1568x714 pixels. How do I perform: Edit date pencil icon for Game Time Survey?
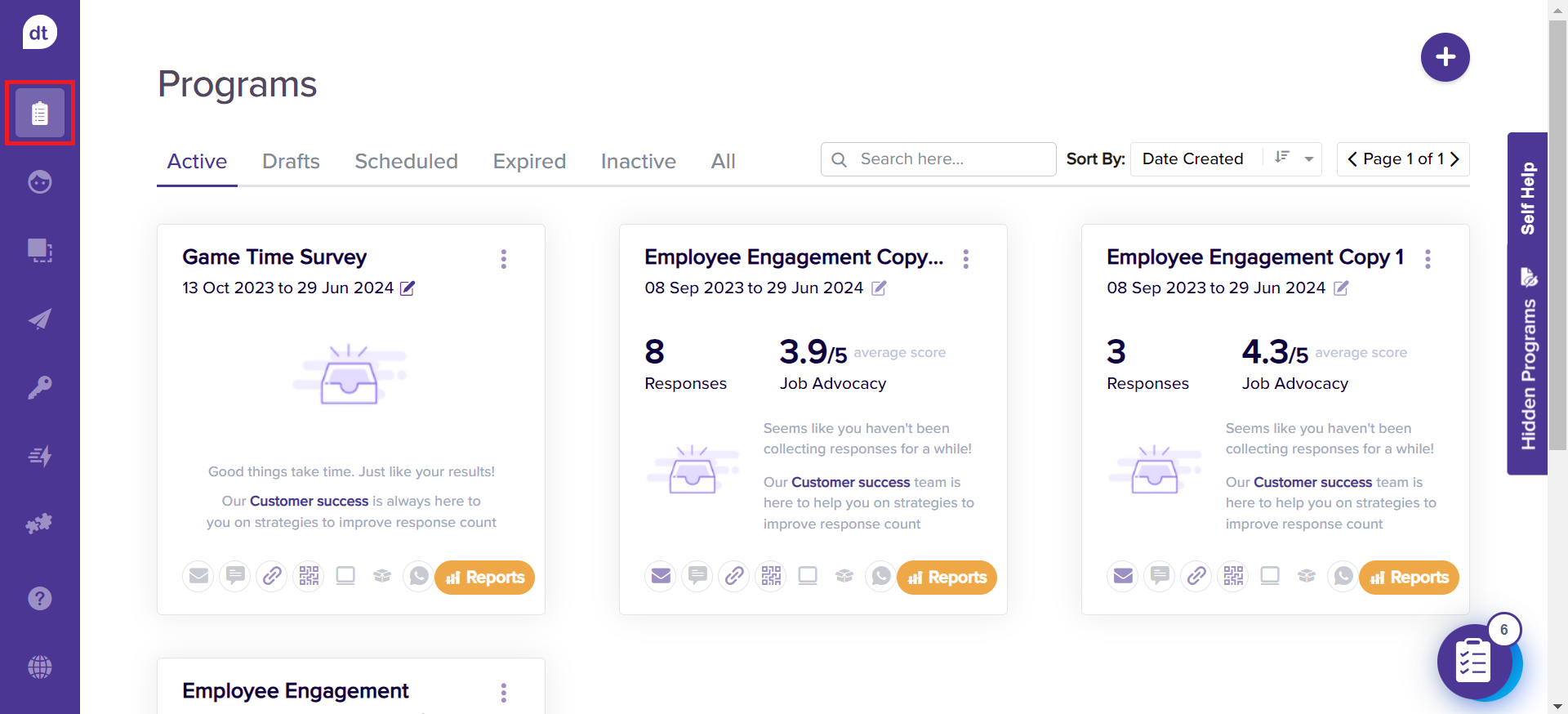click(x=408, y=288)
